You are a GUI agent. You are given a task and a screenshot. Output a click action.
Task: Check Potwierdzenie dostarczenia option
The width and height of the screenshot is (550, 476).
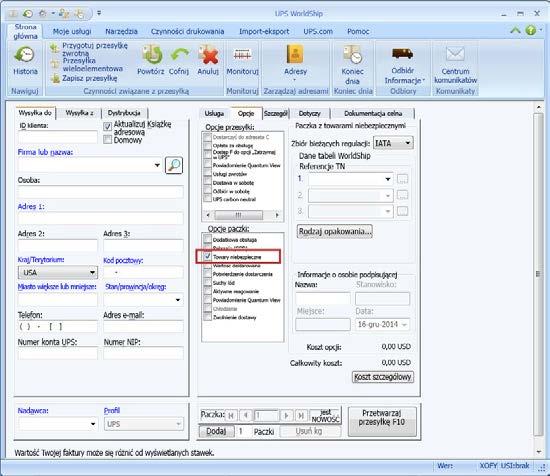pyautogui.click(x=207, y=274)
